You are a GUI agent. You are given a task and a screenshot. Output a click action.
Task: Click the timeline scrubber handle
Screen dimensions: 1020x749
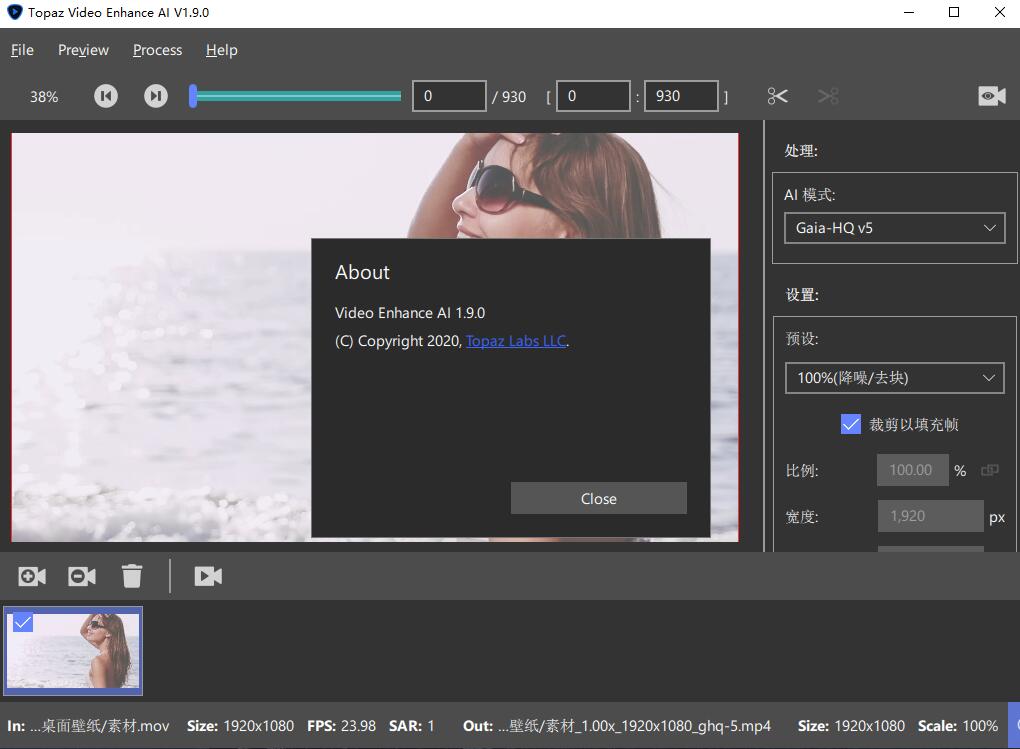193,96
